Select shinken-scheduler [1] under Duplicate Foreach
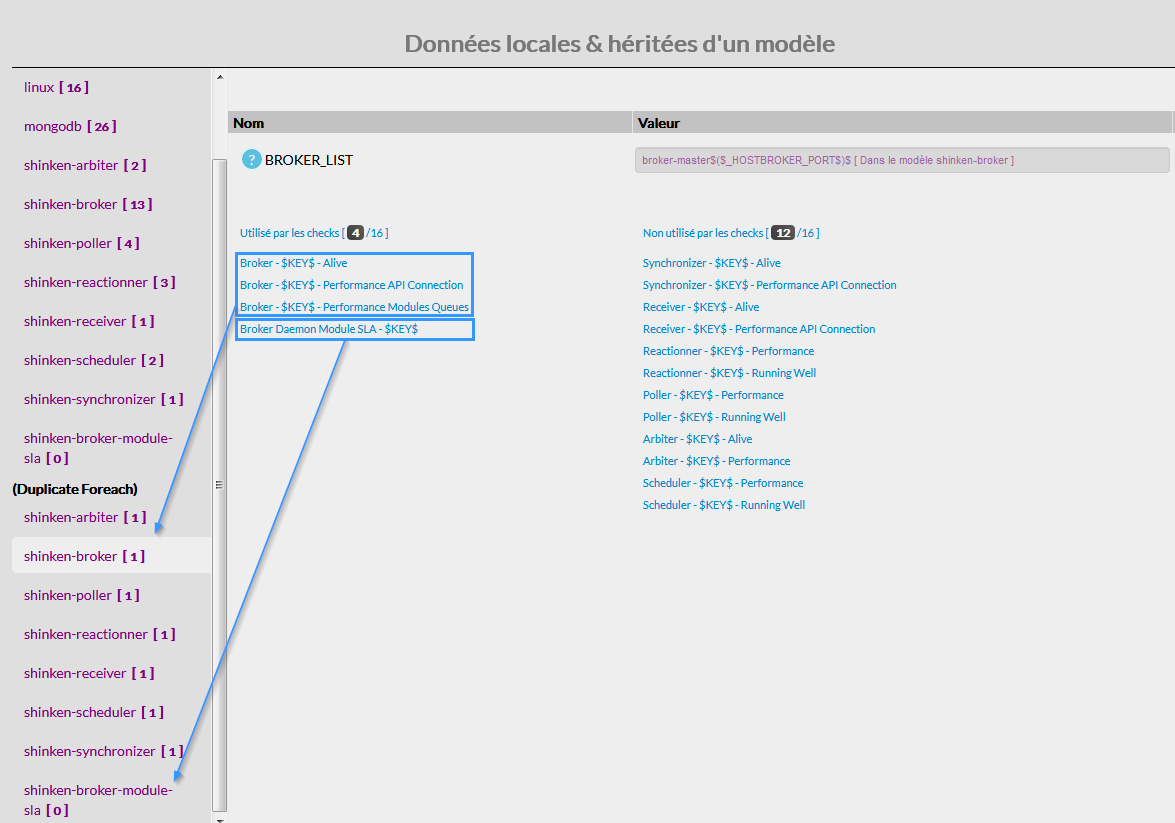 point(93,712)
